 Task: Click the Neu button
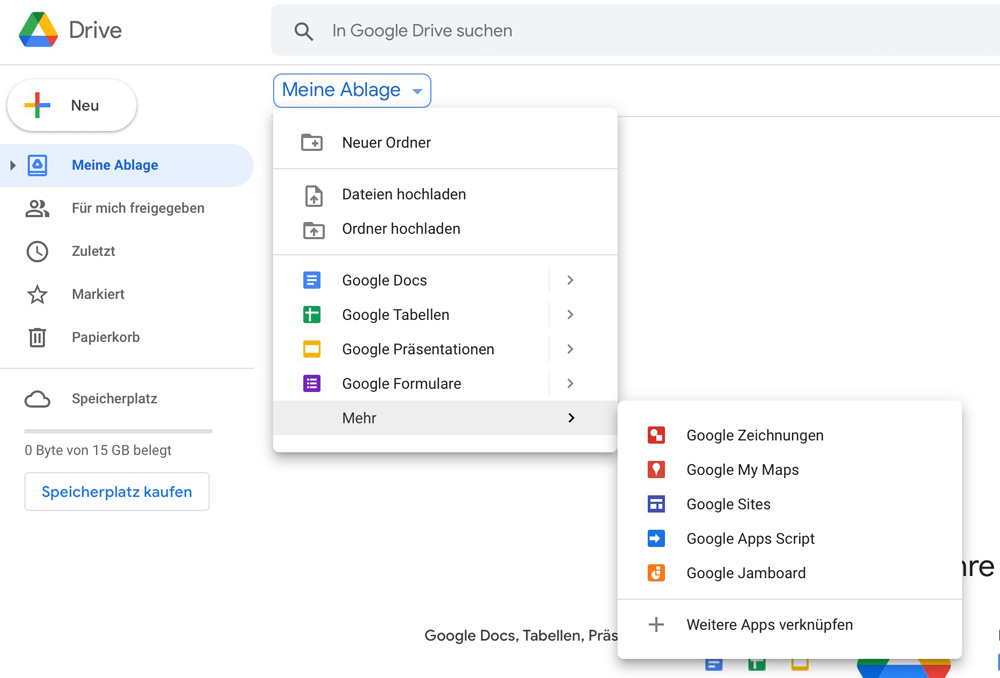pyautogui.click(x=71, y=105)
